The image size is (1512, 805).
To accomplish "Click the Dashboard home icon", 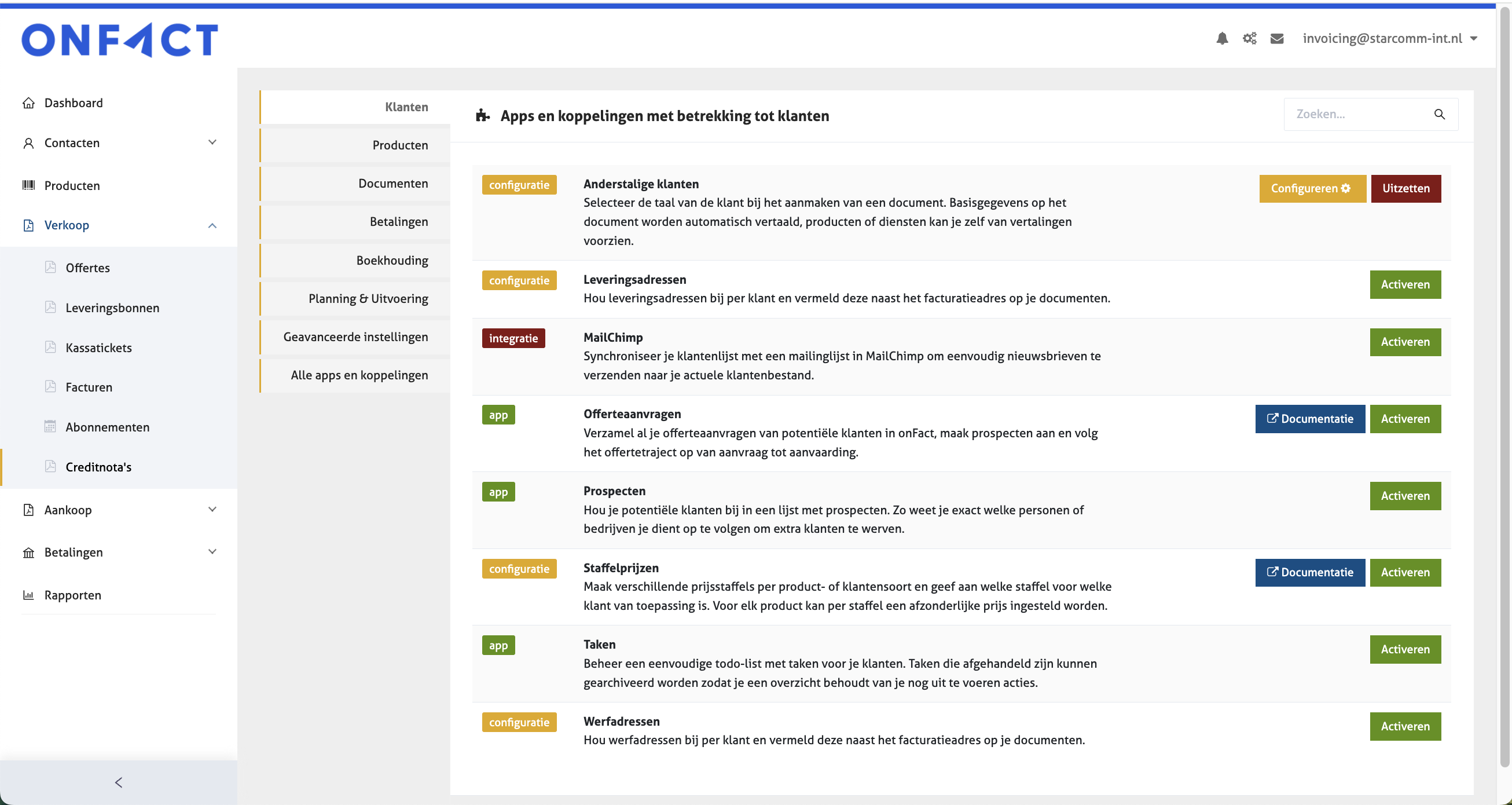I will tap(28, 103).
